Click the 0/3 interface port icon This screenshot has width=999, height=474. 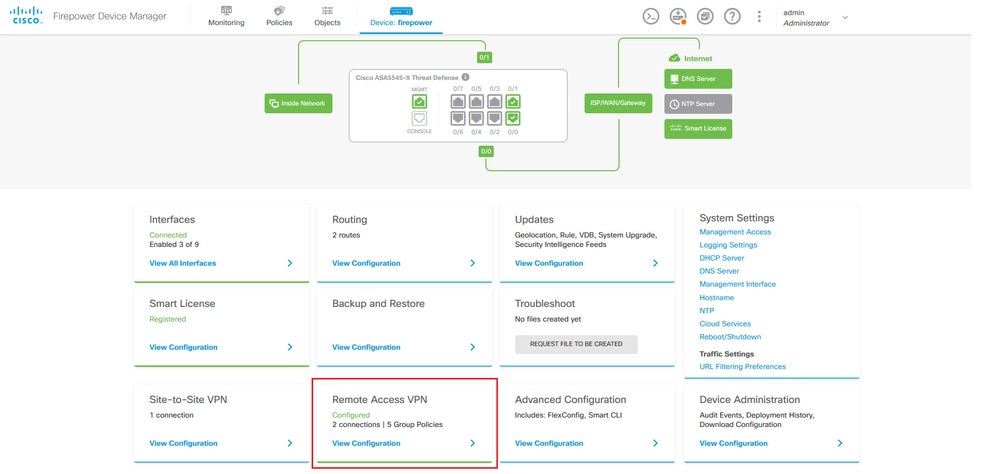coord(495,101)
